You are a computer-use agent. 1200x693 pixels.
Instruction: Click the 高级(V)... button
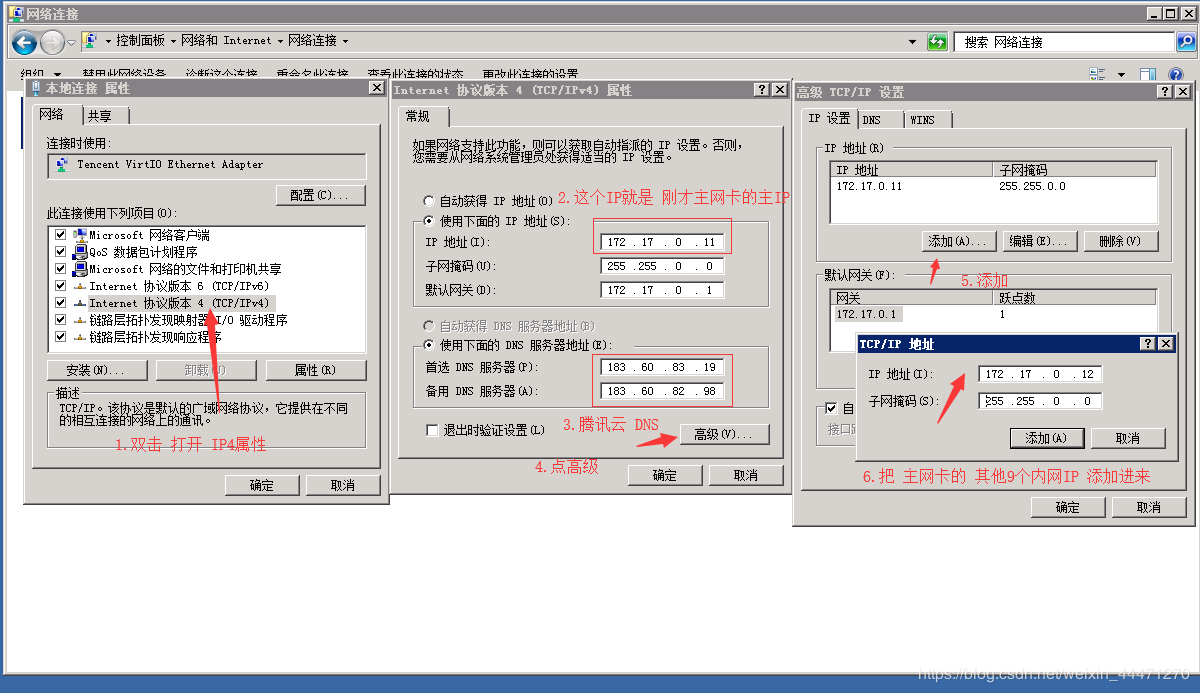tap(724, 434)
